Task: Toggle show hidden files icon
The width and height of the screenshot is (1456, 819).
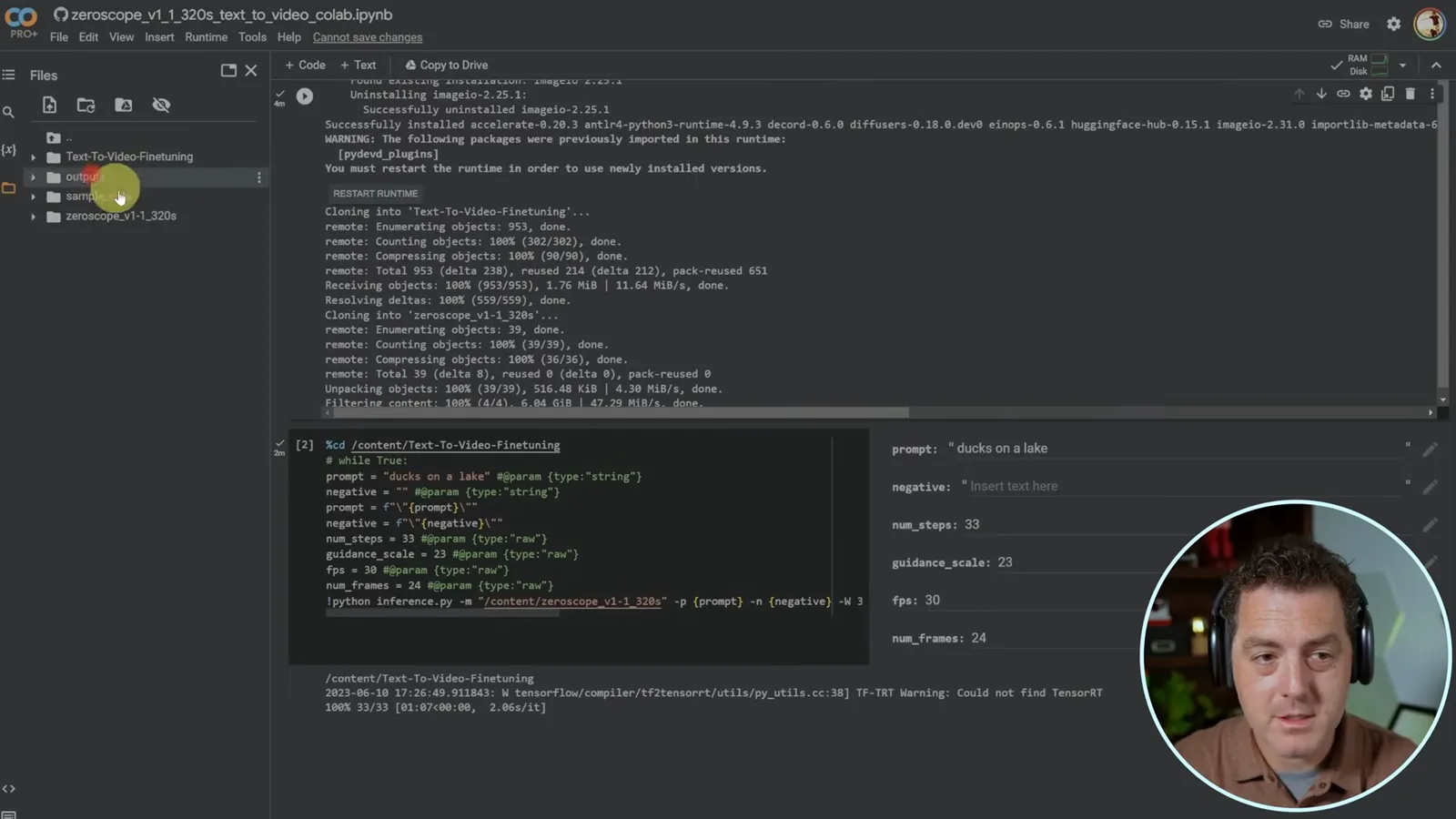Action: point(161,106)
